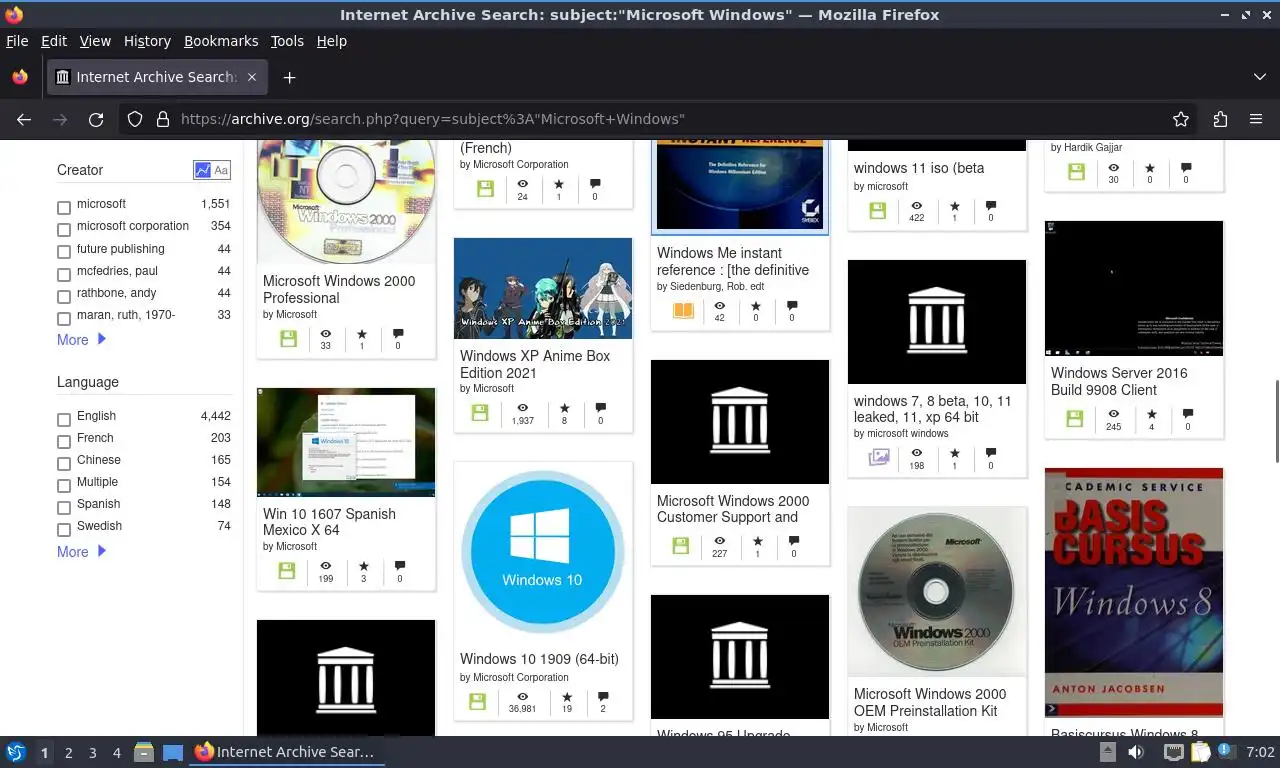The width and height of the screenshot is (1280, 768).
Task: Open the View menu
Action: (95, 41)
